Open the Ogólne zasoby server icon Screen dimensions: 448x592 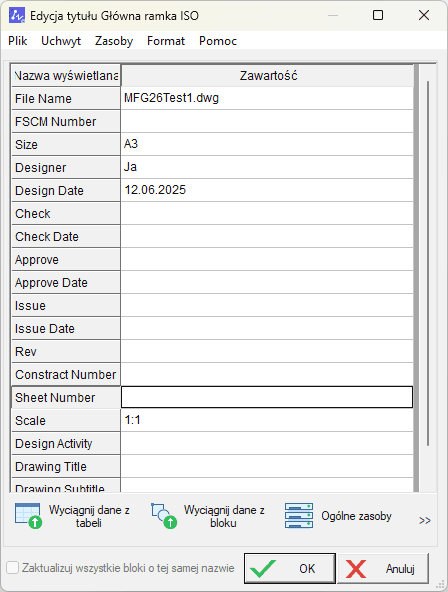click(x=299, y=516)
